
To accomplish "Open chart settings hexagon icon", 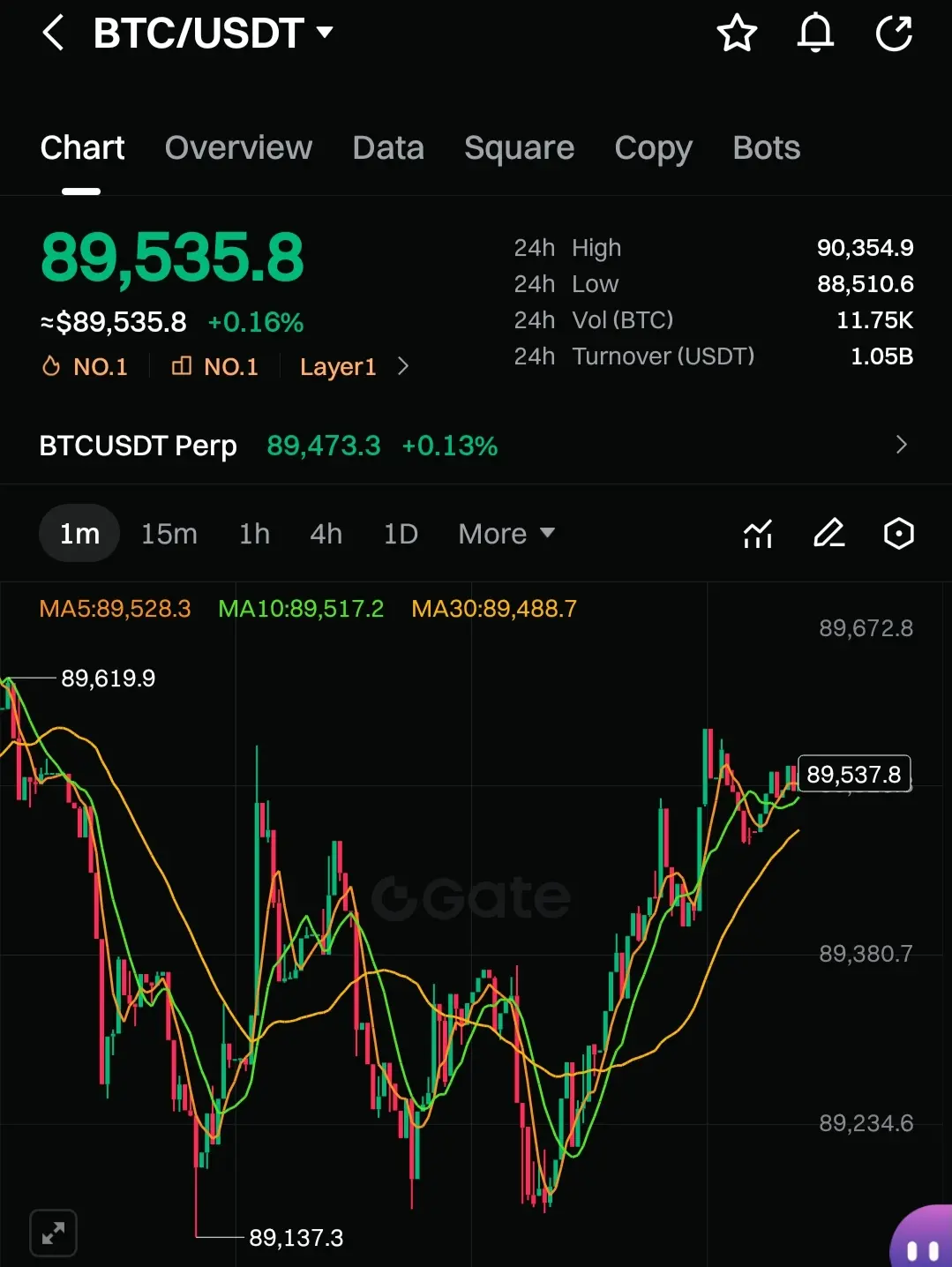I will 898,533.
